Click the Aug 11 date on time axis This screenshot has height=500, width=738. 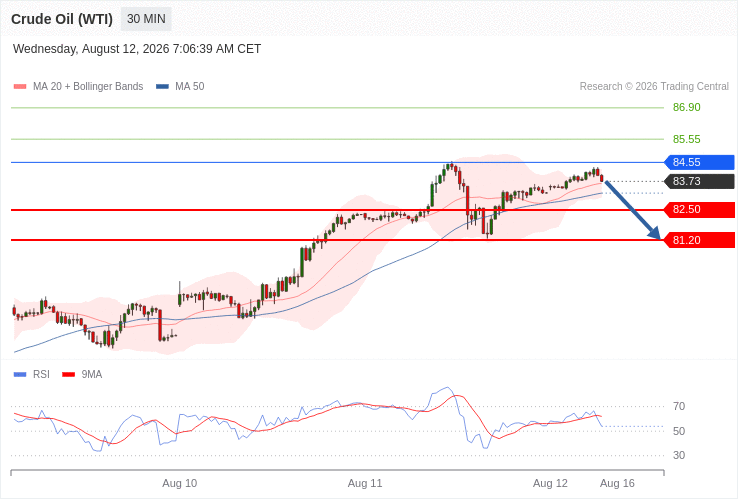365,484
